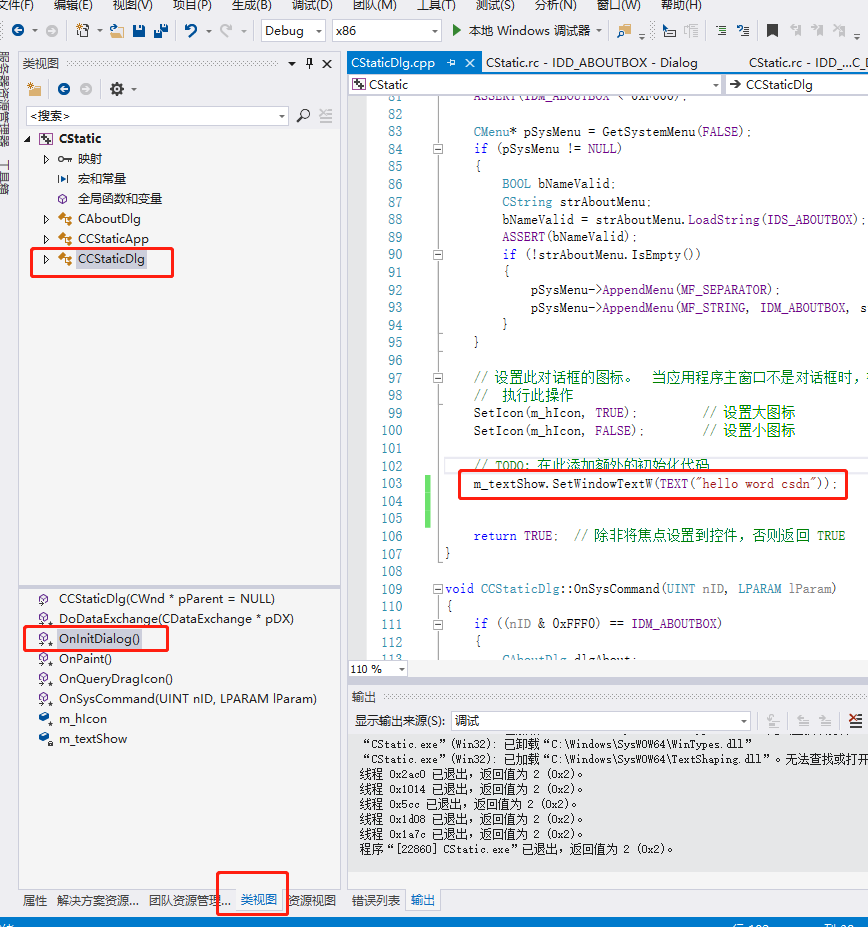Screen dimensions: 868x927
Task: Clear all output with the clear icon
Action: coord(855,720)
